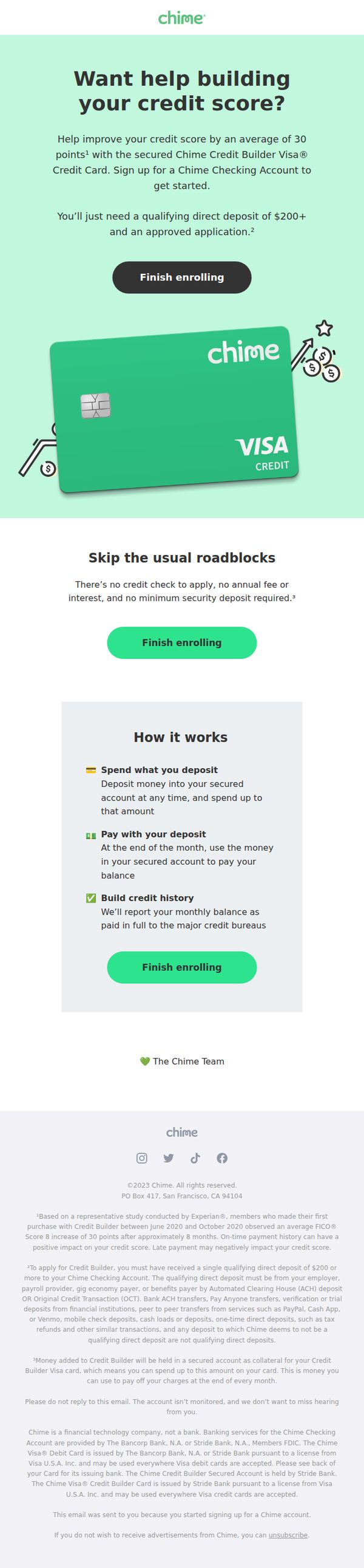This screenshot has height=1568, width=364.
Task: Click the unsubscribe link
Action: click(x=288, y=1535)
